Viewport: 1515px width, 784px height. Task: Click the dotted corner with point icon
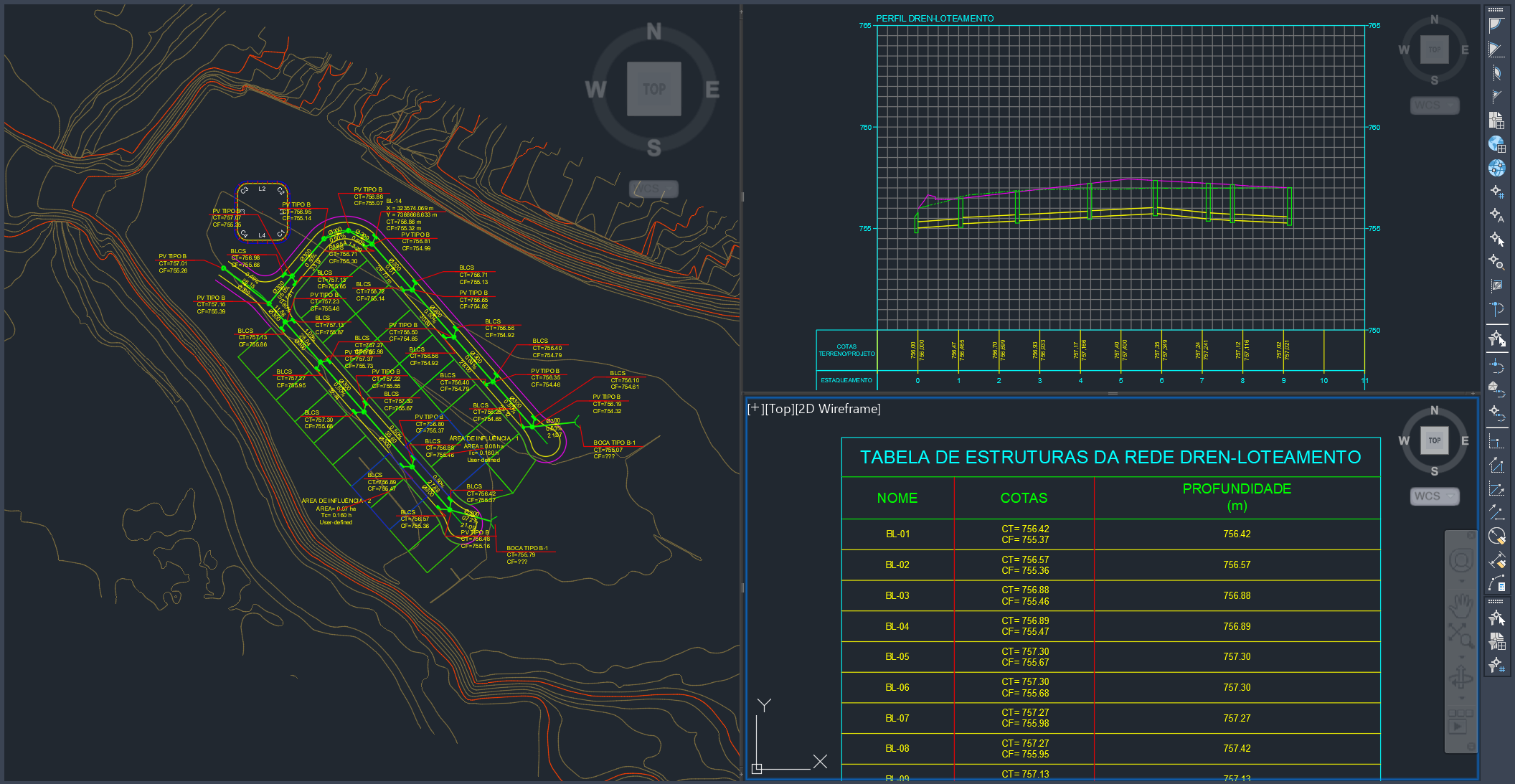click(x=1496, y=442)
